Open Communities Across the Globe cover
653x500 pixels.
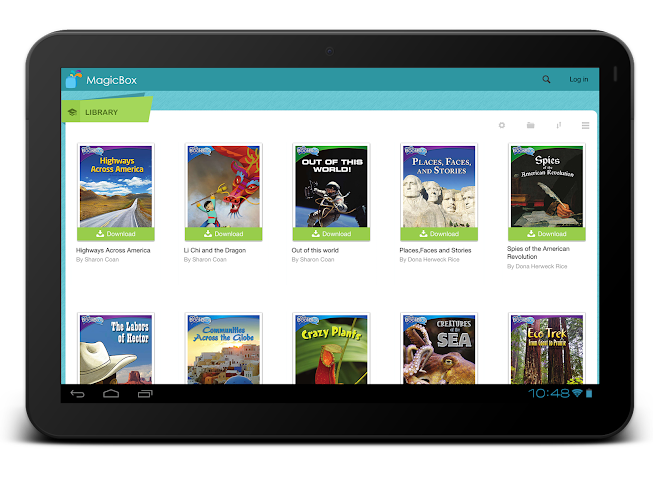point(224,349)
